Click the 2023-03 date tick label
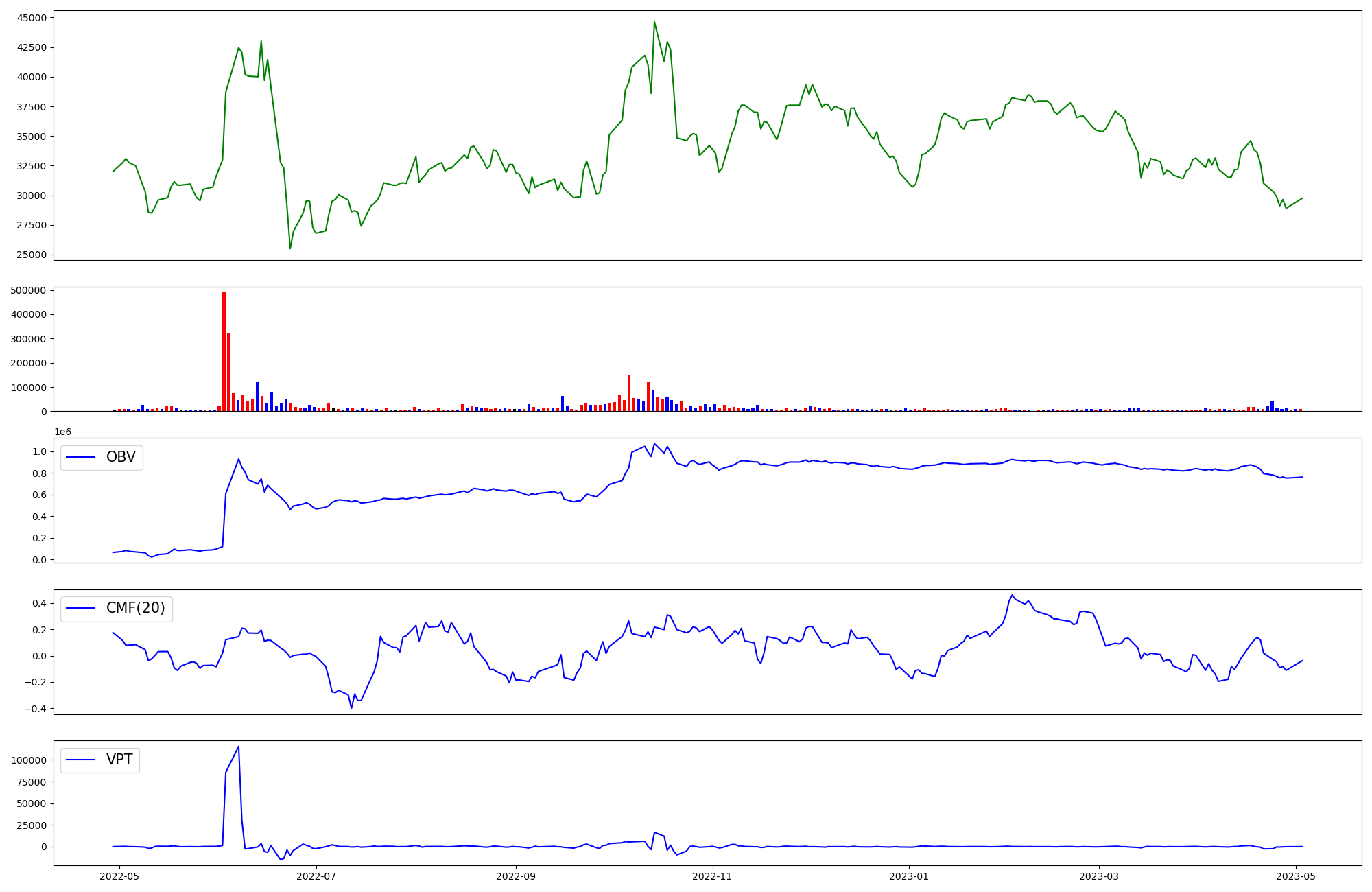Viewport: 1372px width, 892px height. tap(1099, 876)
